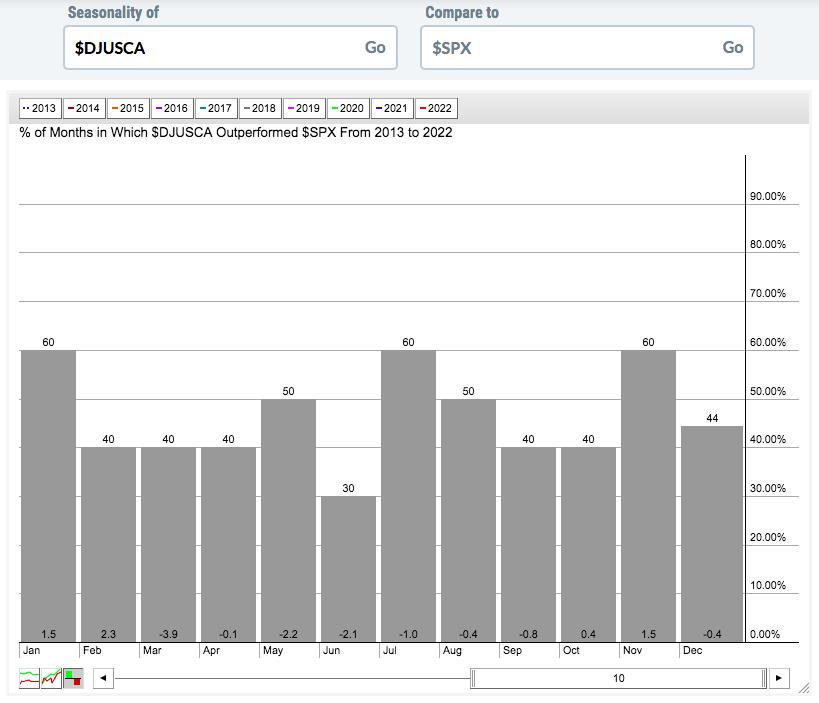The height and width of the screenshot is (703, 819).
Task: Click the empty slider track left of thumb
Action: click(290, 679)
